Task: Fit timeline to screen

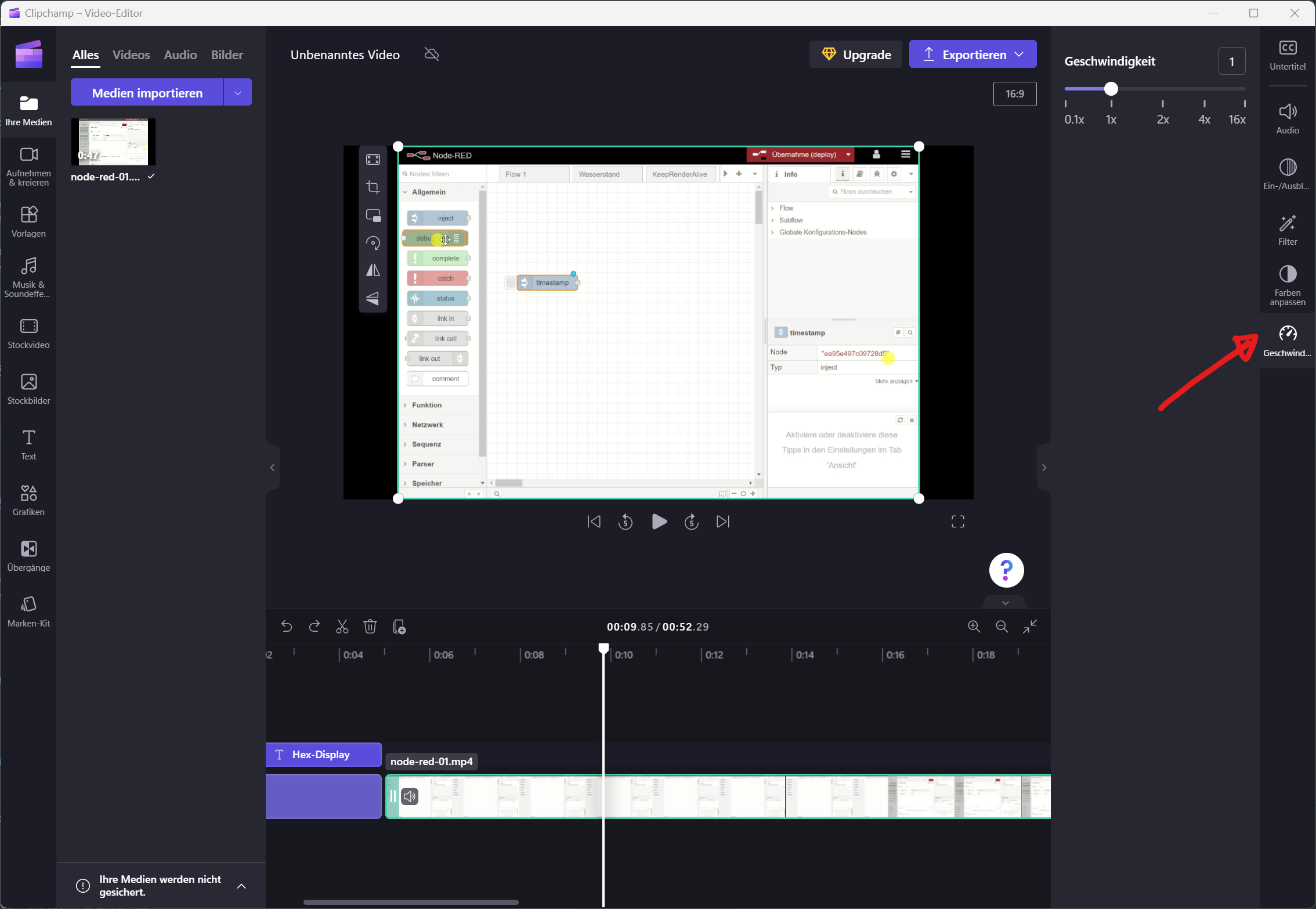Action: [x=1030, y=626]
